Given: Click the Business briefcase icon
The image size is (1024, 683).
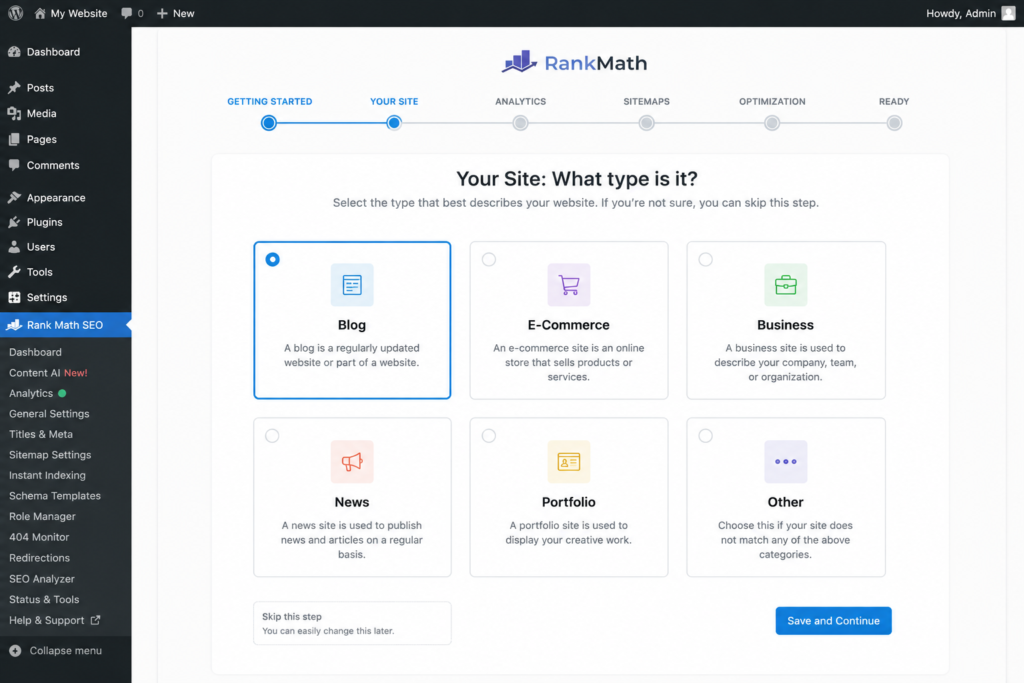Looking at the screenshot, I should (x=786, y=285).
